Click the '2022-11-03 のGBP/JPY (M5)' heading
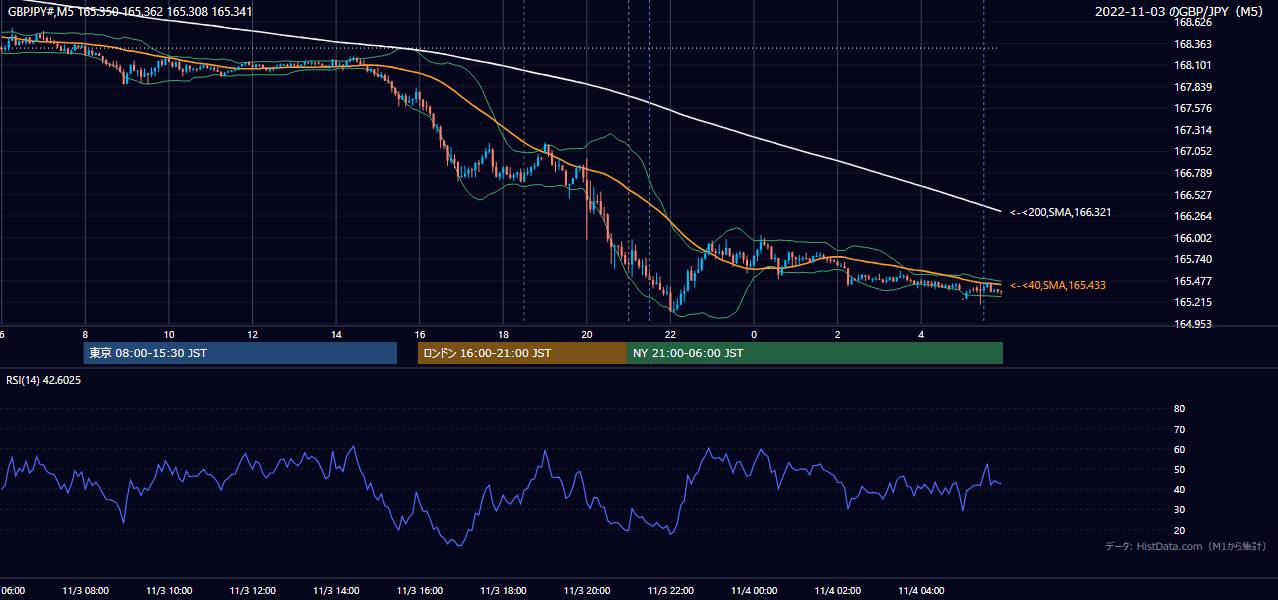 [x=1181, y=12]
